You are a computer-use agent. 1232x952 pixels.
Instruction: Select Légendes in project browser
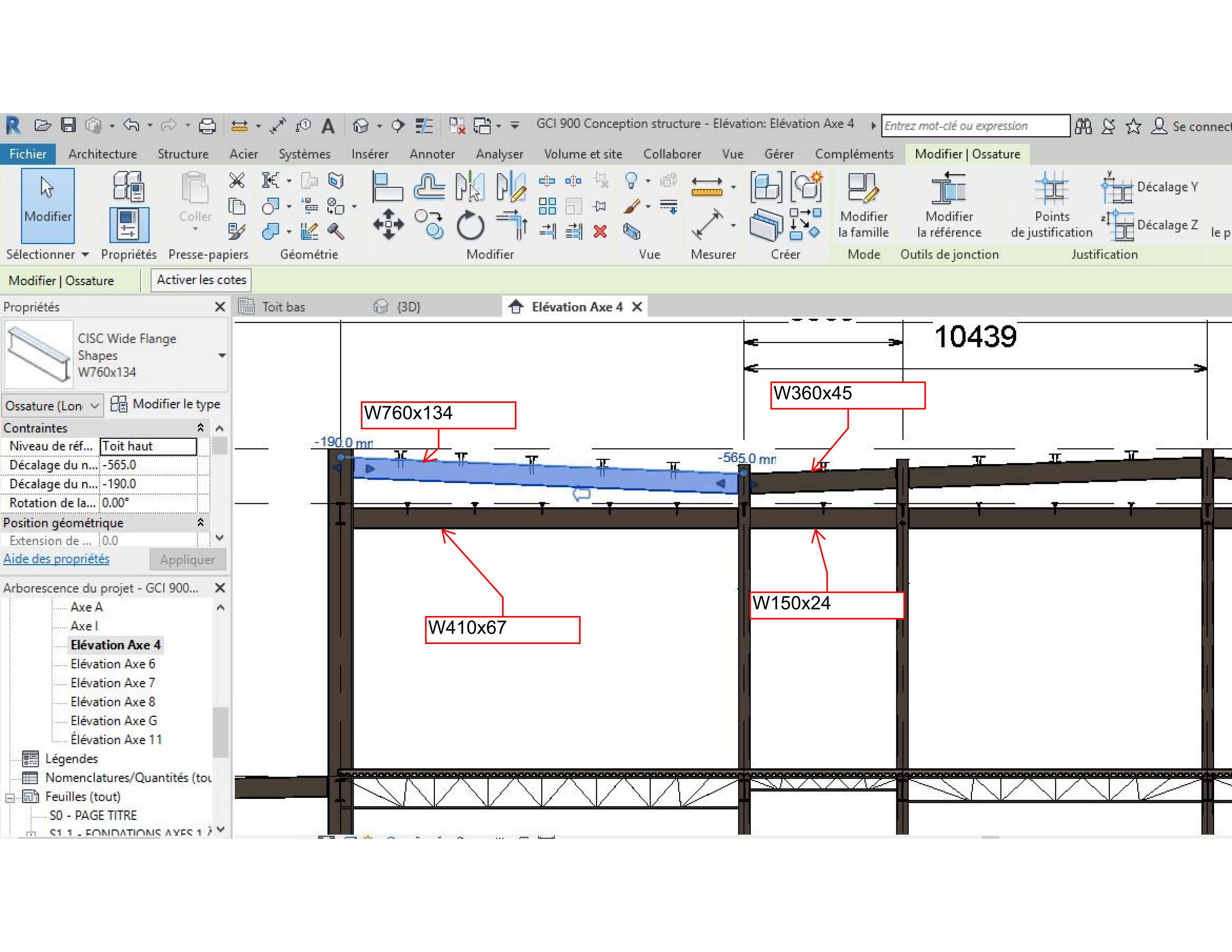tap(72, 759)
